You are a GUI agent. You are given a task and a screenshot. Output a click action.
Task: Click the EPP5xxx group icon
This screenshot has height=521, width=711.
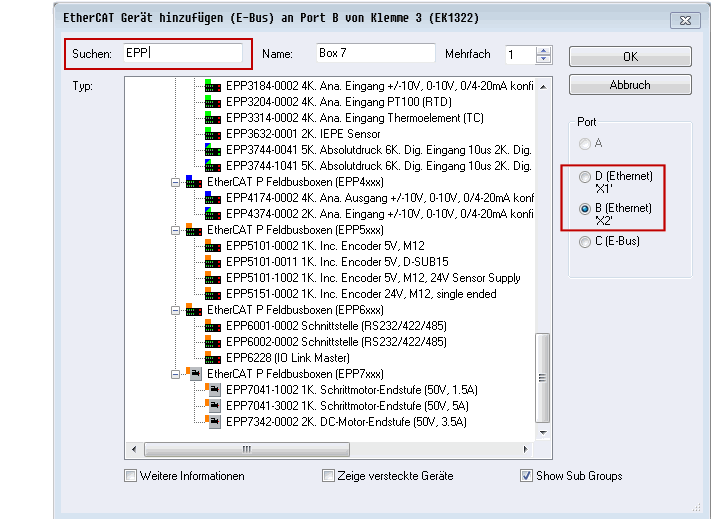(x=194, y=230)
